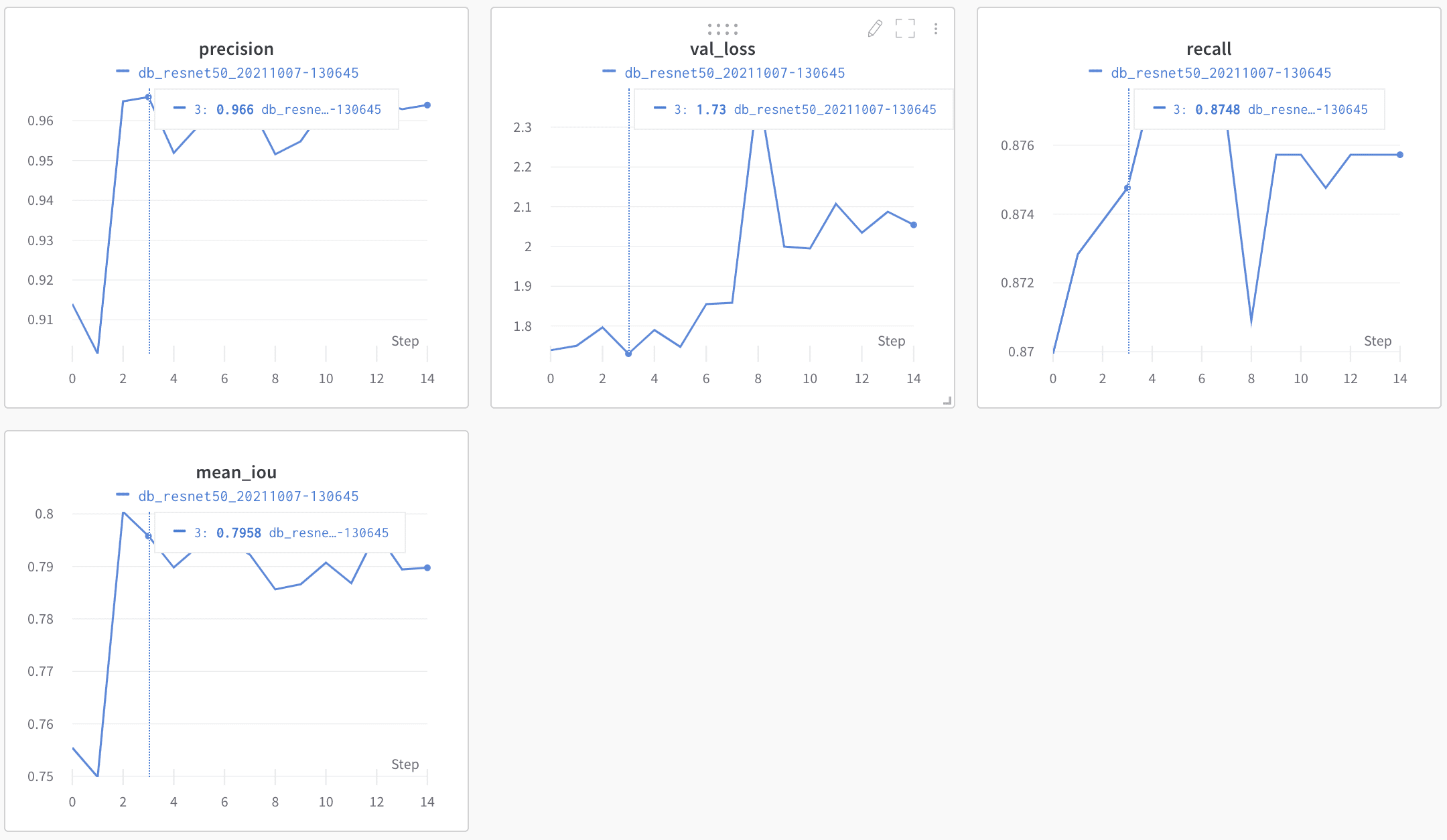Click the run name legend under precision title
Image resolution: width=1447 pixels, height=840 pixels.
tap(248, 73)
